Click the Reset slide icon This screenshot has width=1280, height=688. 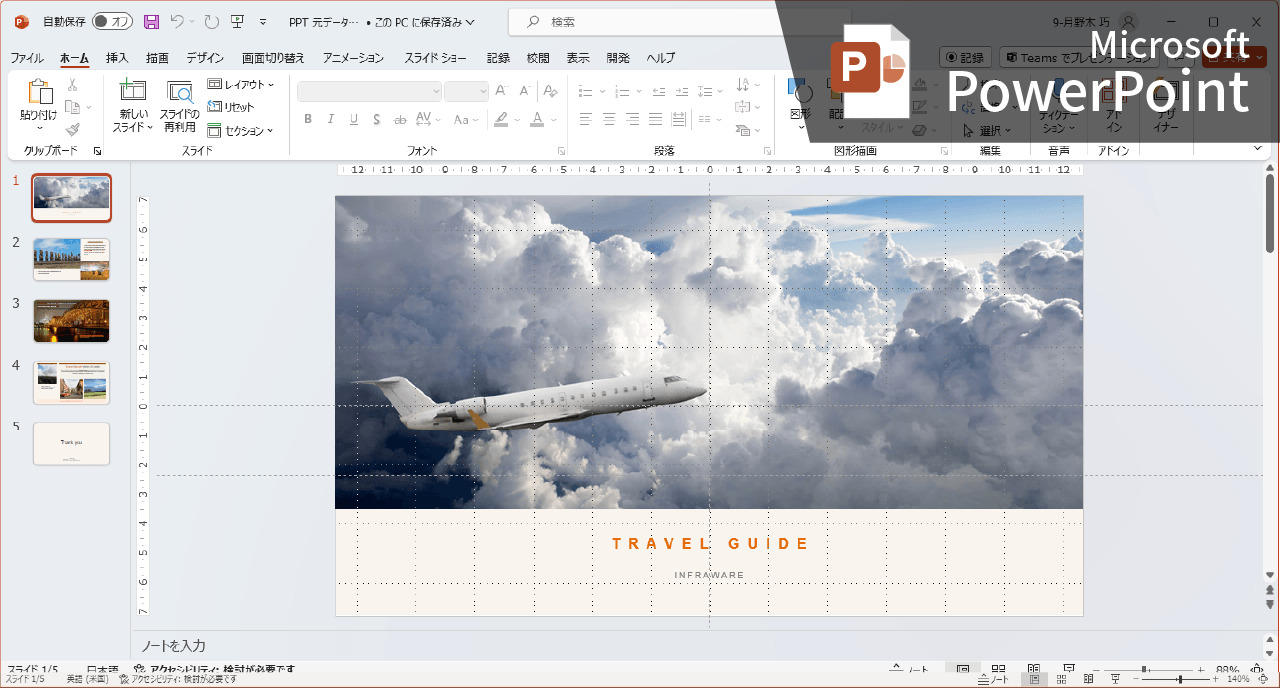tap(231, 107)
